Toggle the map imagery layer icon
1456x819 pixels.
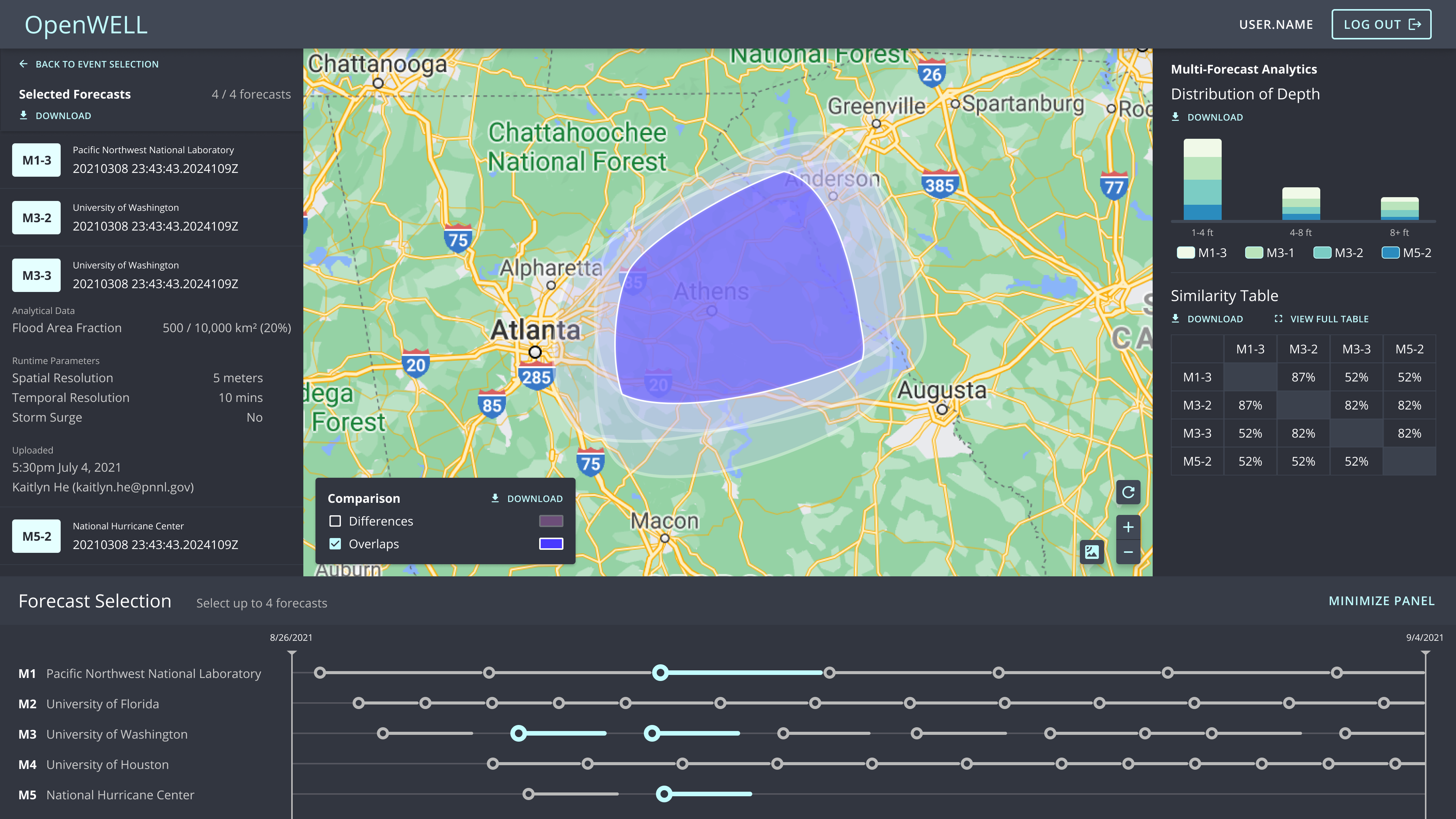(1092, 552)
